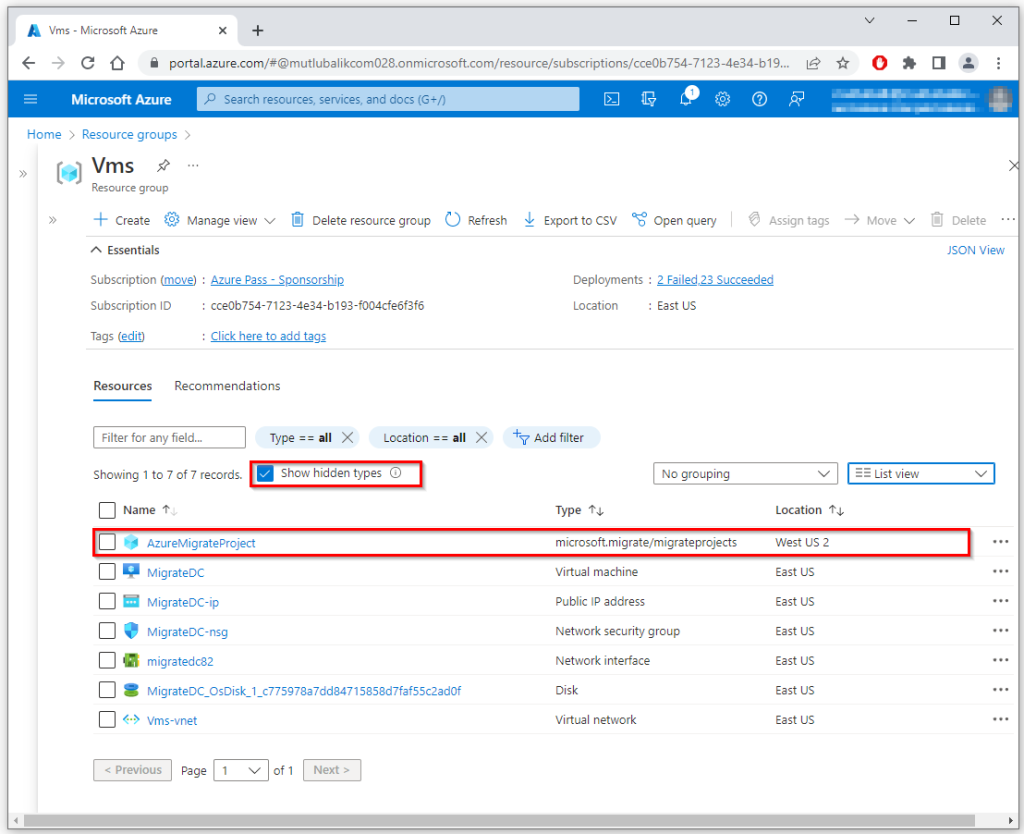
Task: Sort resources by the Type column
Action: tap(579, 510)
